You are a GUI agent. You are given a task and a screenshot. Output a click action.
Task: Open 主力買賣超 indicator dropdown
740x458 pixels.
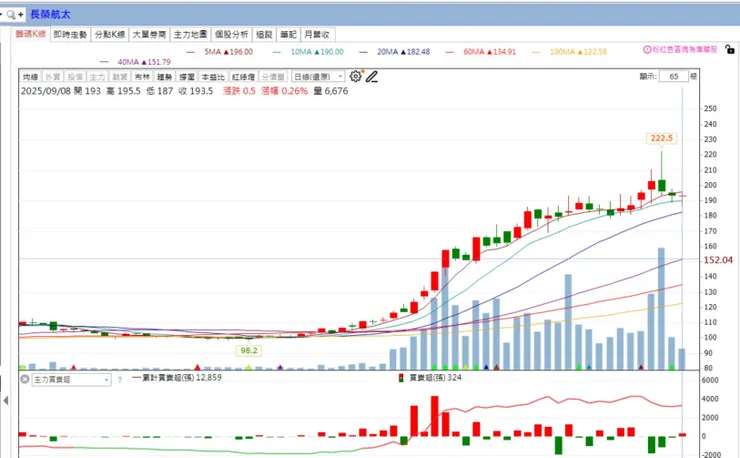(x=71, y=380)
